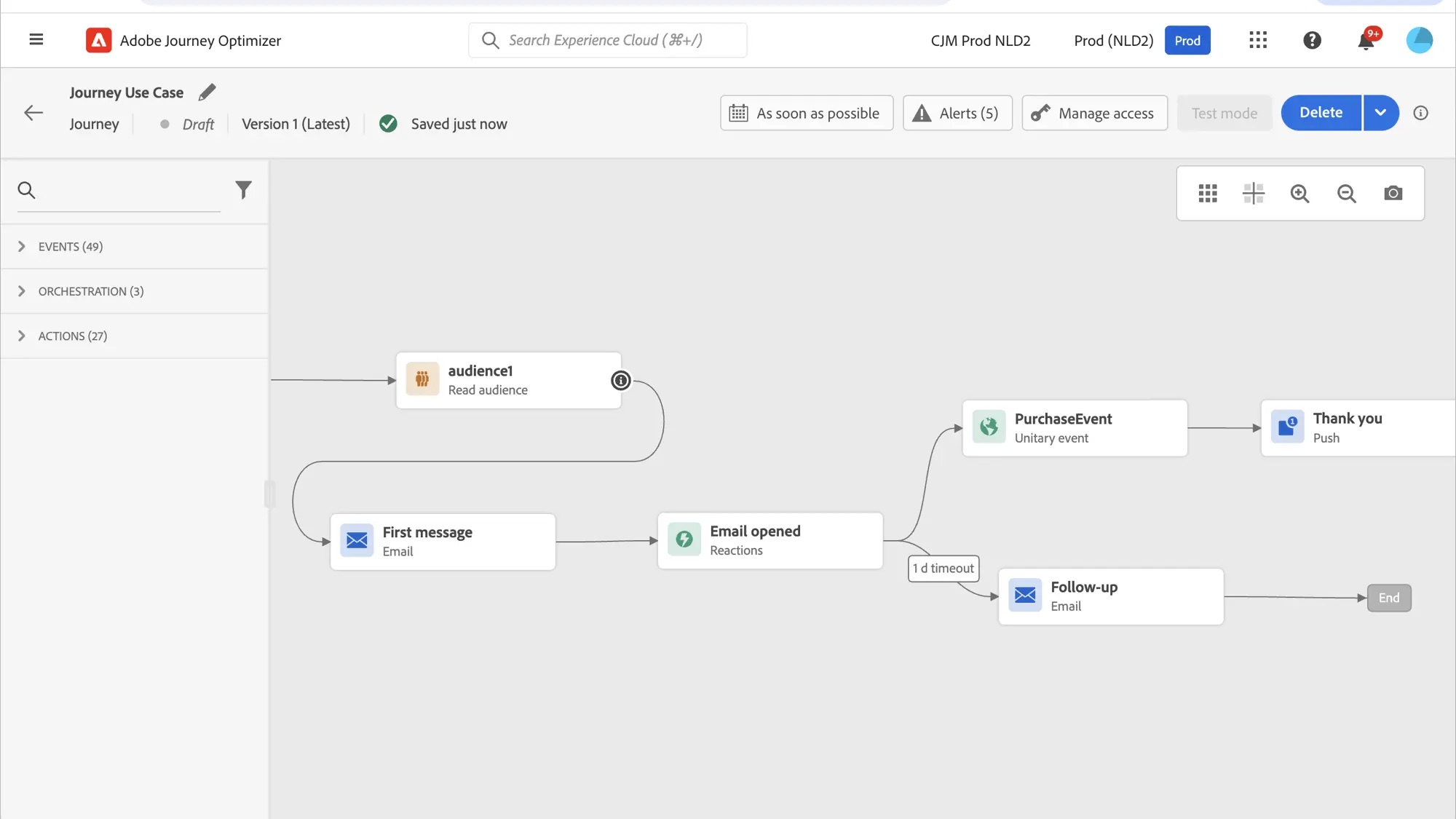Viewport: 1456px width, 819px height.
Task: Open Alerts (5) from the header
Action: click(x=957, y=113)
